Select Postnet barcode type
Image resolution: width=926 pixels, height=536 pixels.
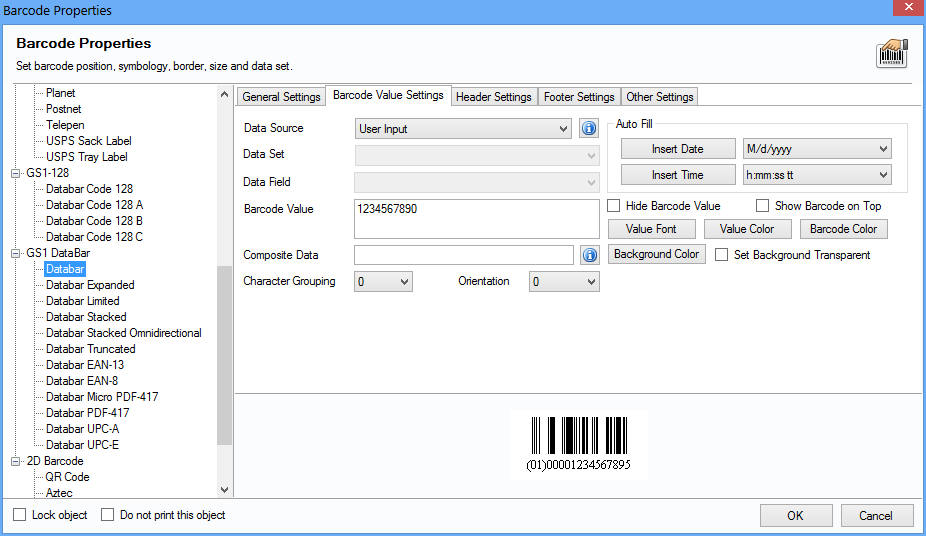pyautogui.click(x=64, y=109)
